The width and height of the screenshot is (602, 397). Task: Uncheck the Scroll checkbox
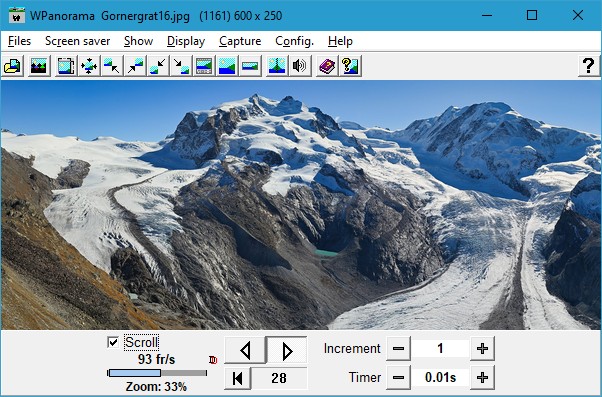point(113,342)
